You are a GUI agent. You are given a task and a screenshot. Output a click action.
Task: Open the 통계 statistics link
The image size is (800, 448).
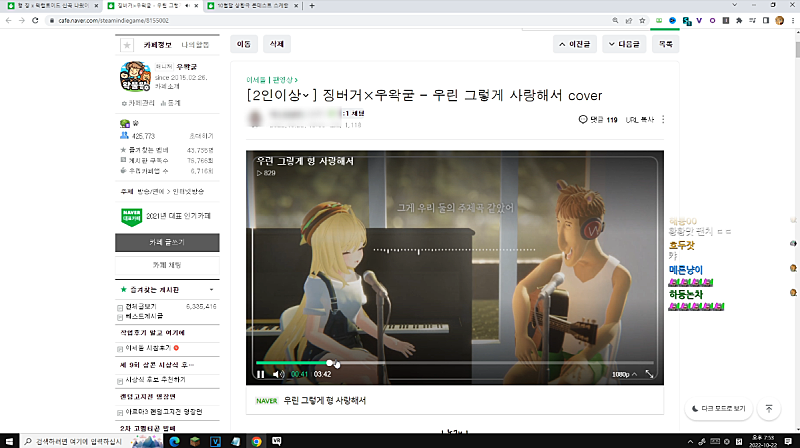tap(170, 103)
